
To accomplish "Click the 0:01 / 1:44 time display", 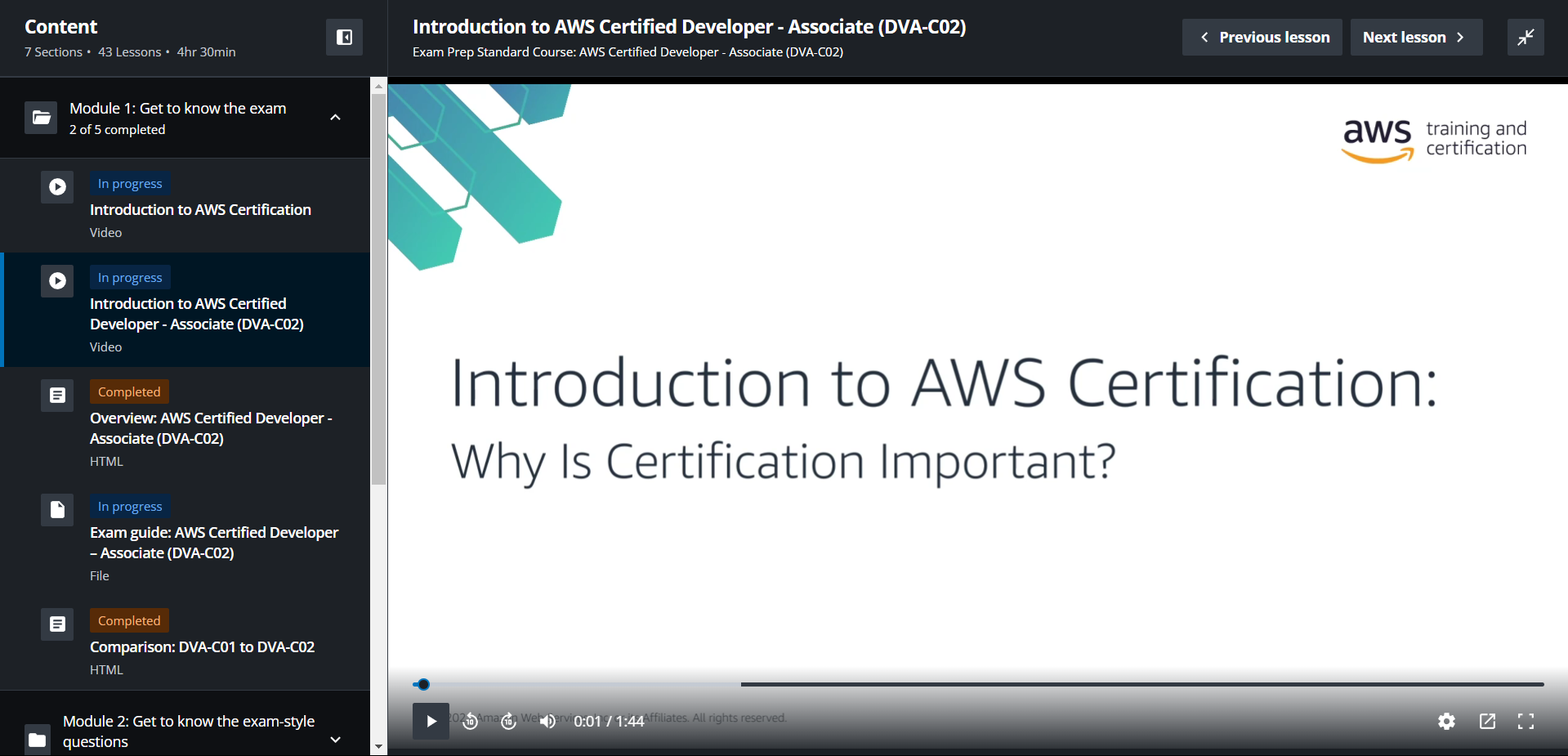I will click(609, 721).
